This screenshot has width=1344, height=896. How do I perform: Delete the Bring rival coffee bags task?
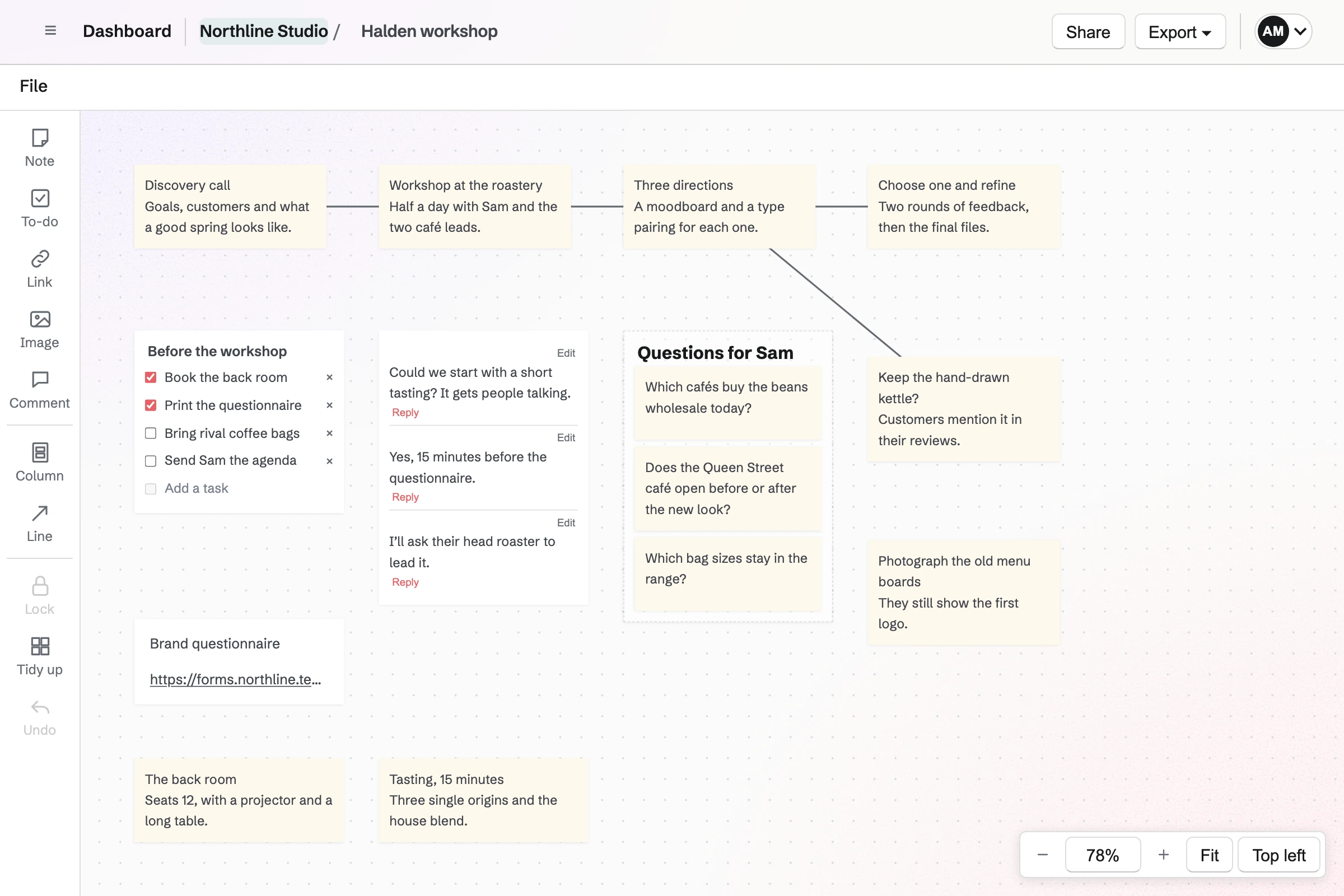330,433
